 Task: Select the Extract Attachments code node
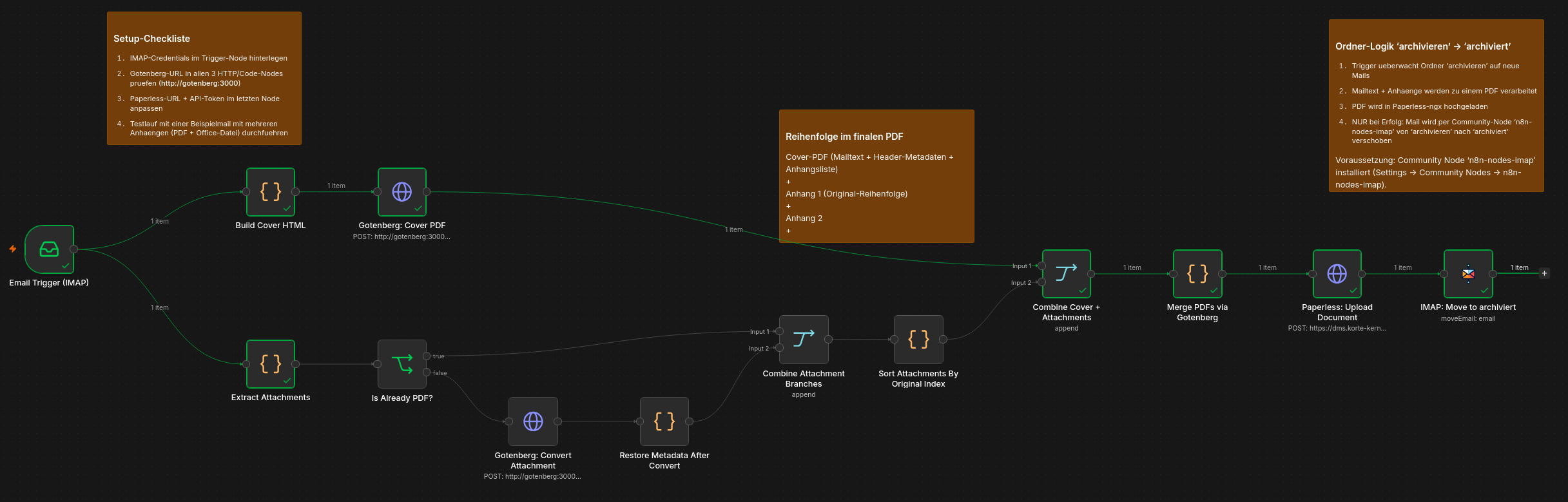[x=271, y=364]
